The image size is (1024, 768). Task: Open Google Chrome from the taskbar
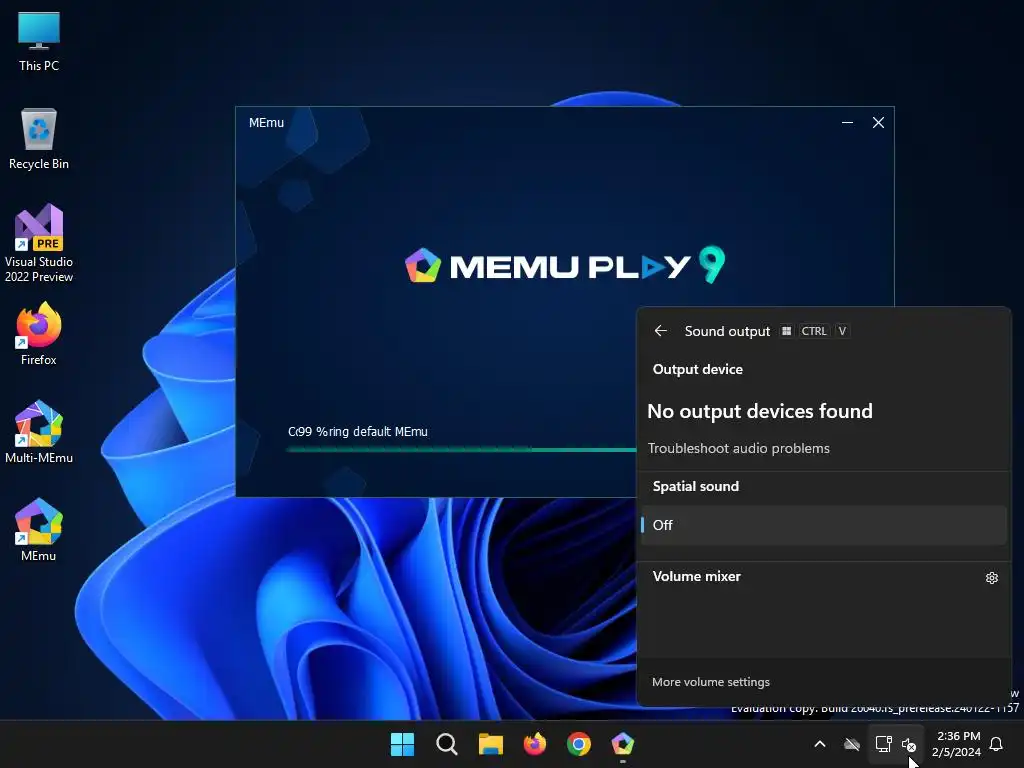579,744
